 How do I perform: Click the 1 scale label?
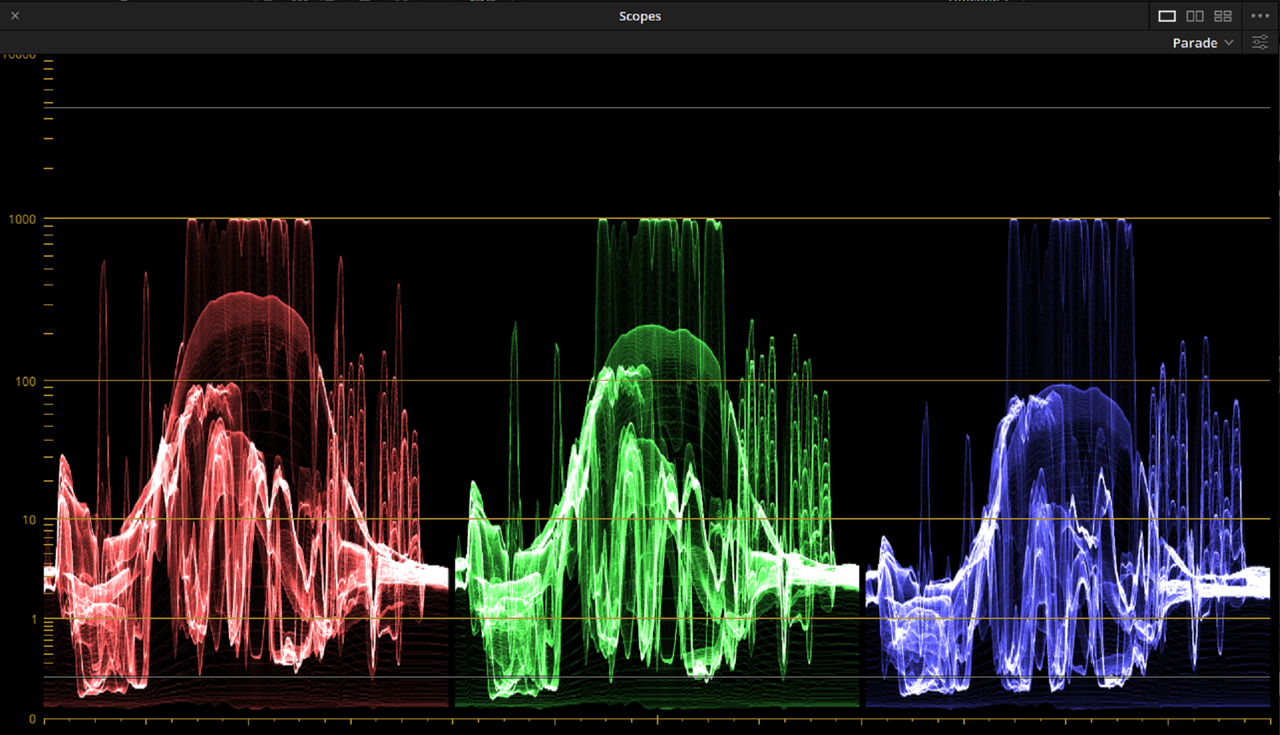click(x=32, y=620)
